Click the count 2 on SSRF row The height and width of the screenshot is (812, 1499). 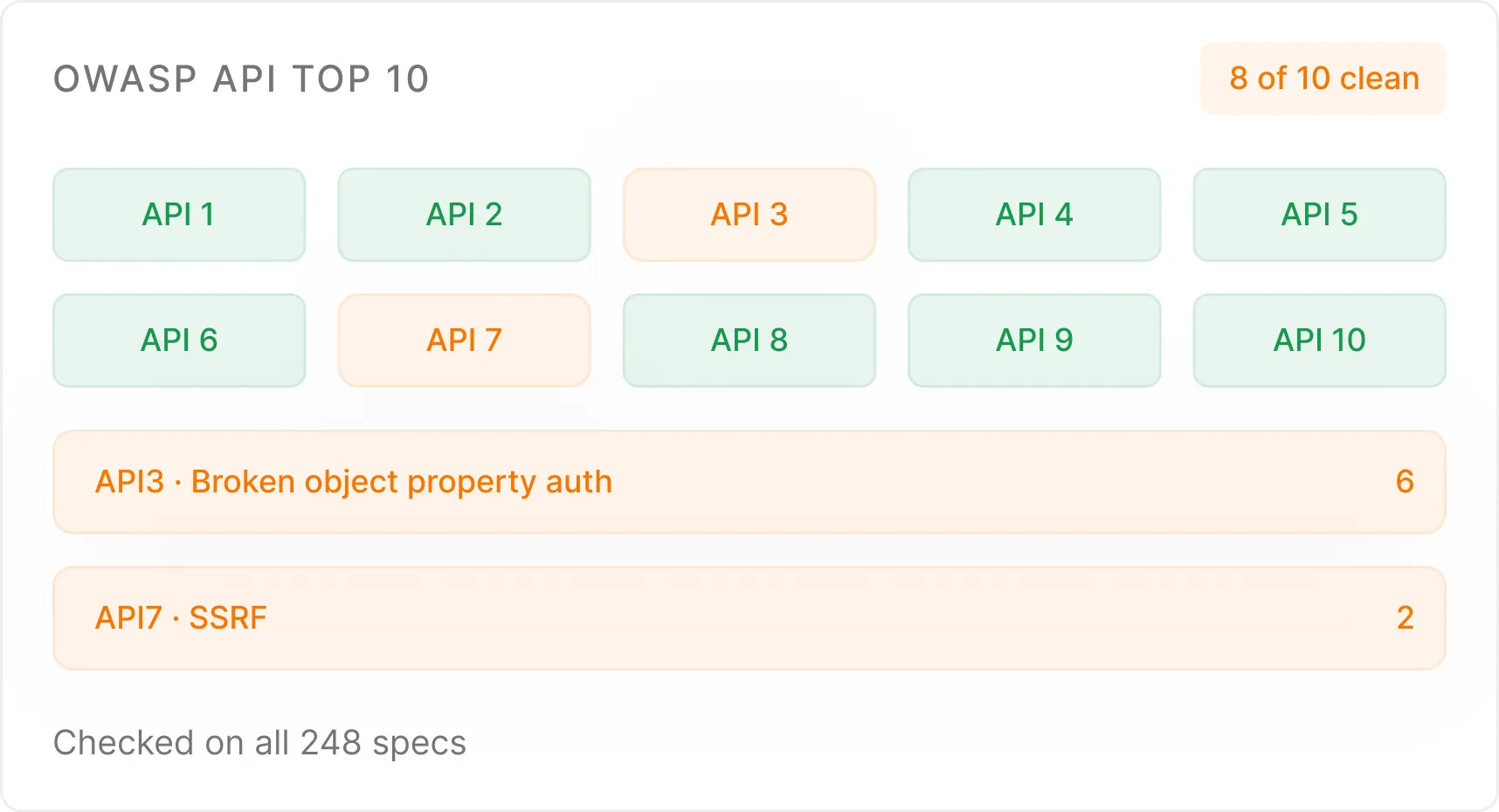[x=1405, y=618]
